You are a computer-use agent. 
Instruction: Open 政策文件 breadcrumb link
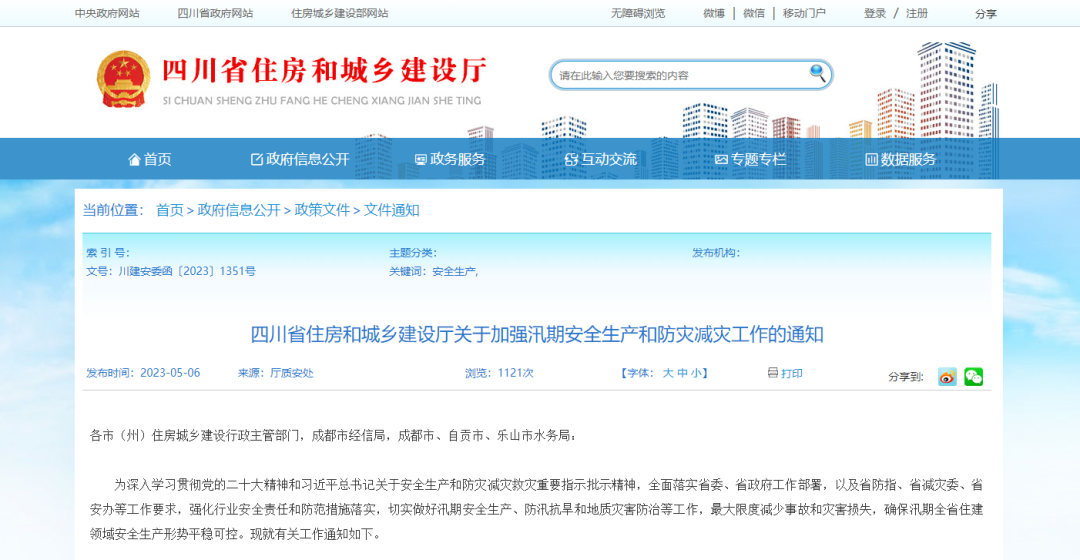[322, 210]
